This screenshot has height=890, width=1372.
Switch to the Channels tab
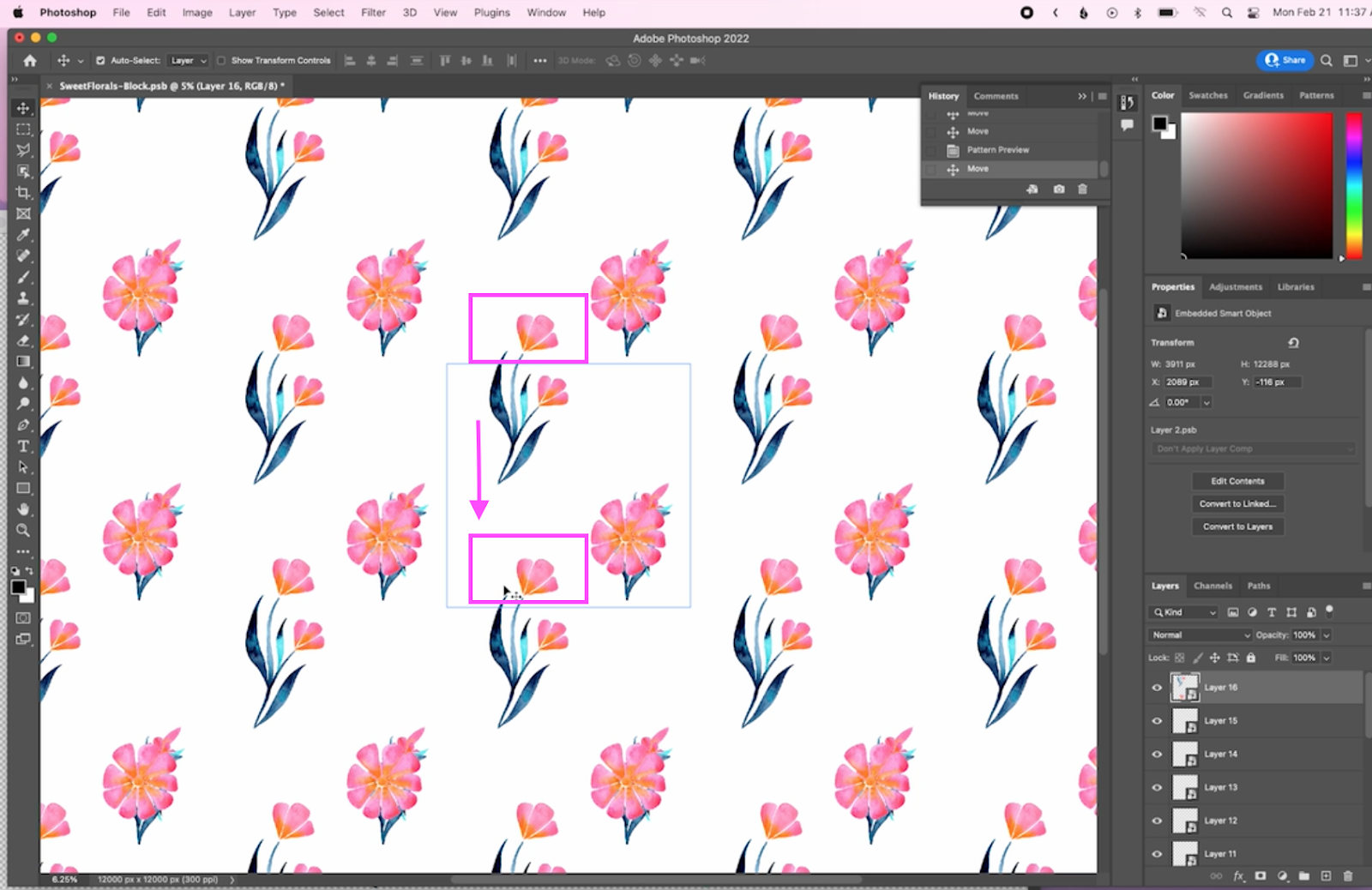point(1213,586)
